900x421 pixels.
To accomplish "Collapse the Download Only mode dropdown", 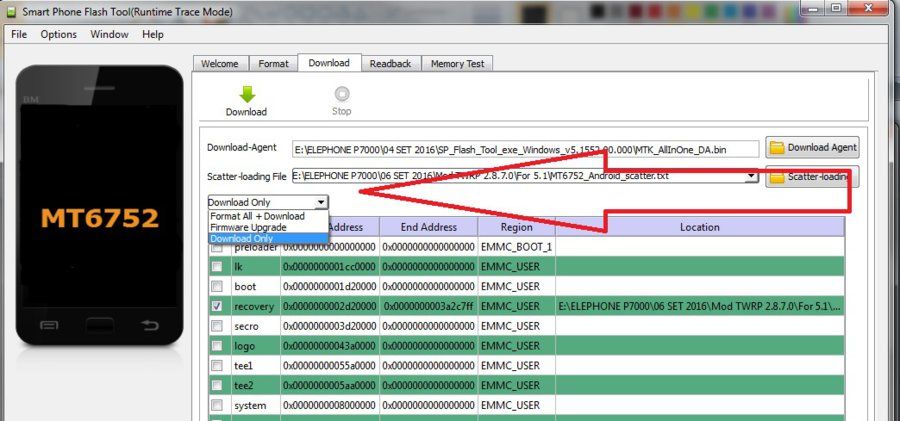I will tap(321, 202).
